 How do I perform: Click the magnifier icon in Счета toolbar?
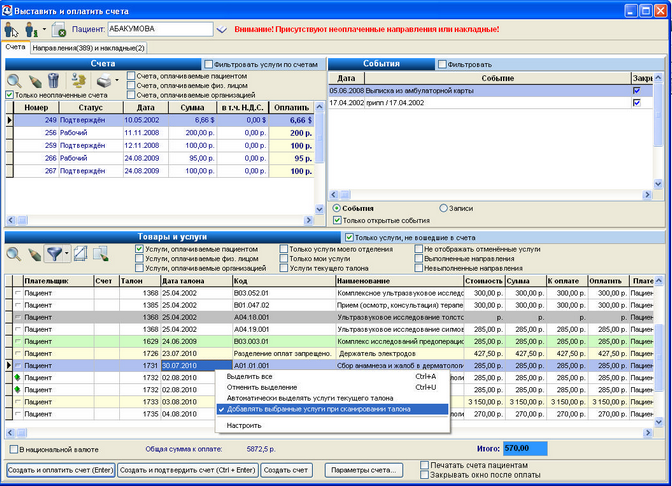point(14,81)
